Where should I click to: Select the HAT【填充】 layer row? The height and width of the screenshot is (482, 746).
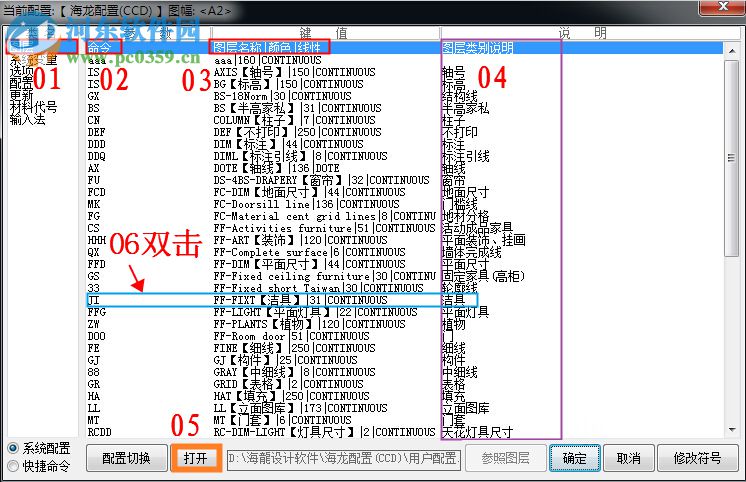coord(404,396)
